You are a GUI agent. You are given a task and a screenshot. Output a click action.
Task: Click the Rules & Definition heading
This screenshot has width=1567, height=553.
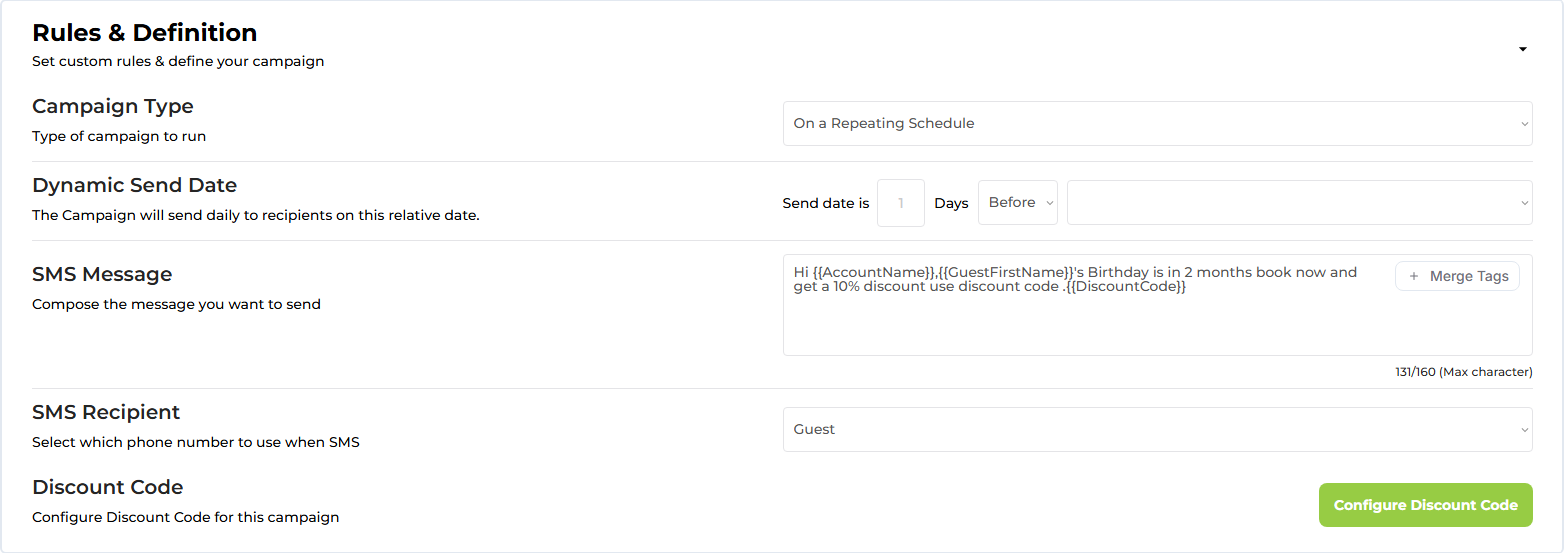145,33
